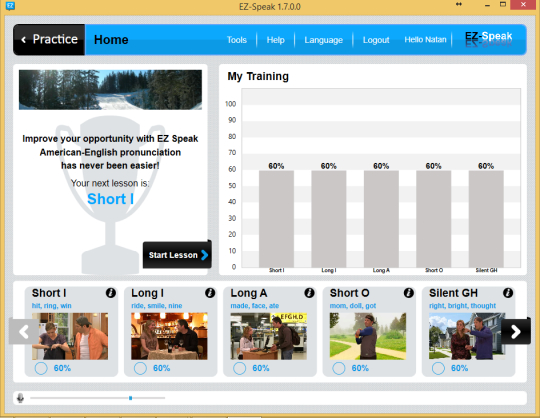Viewport: 540px width, 418px height.
Task: Show more lessons with right carousel arrow
Action: coord(516,332)
